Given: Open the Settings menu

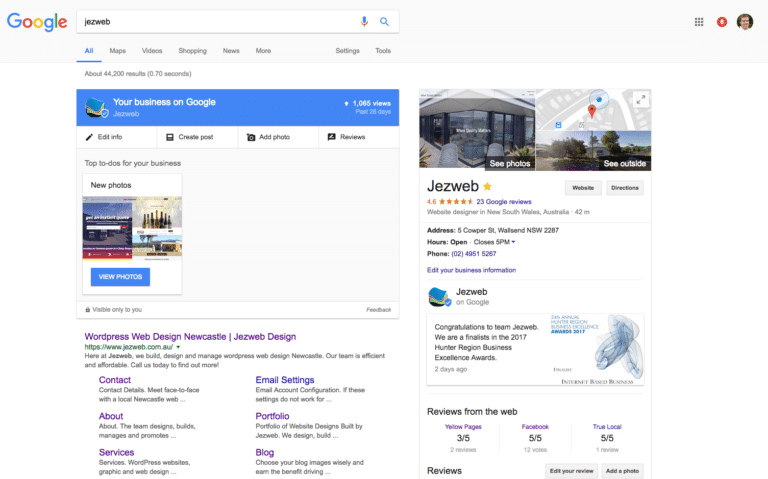Looking at the screenshot, I should (x=347, y=50).
